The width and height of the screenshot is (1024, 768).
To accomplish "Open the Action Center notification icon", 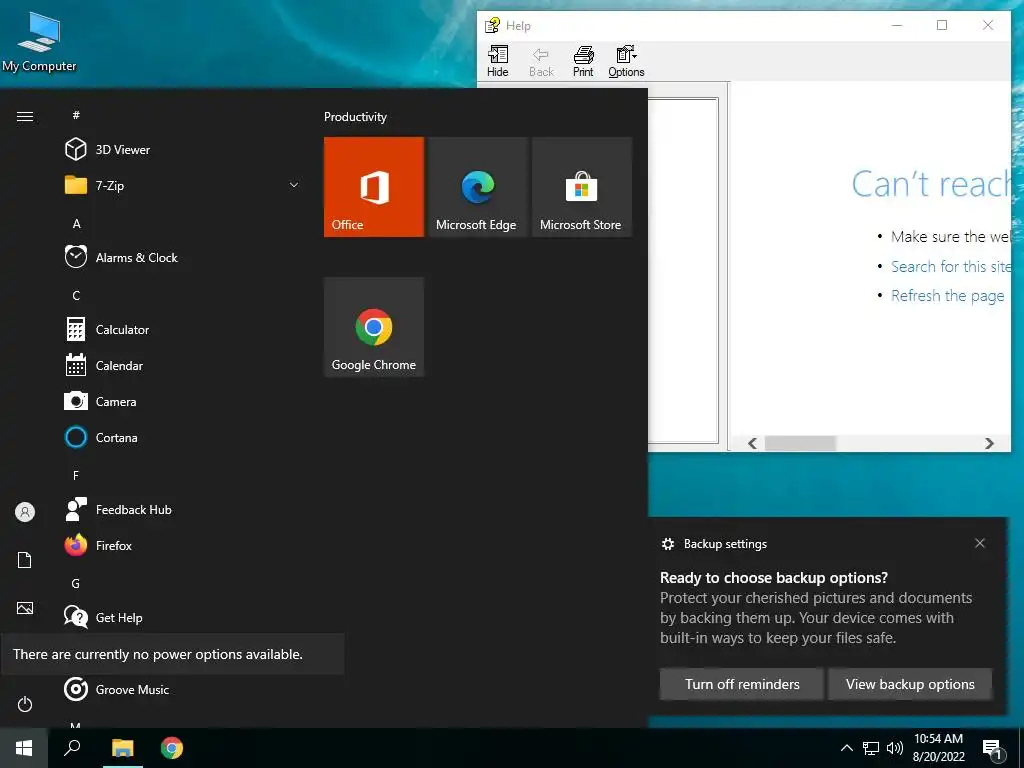I will 993,749.
